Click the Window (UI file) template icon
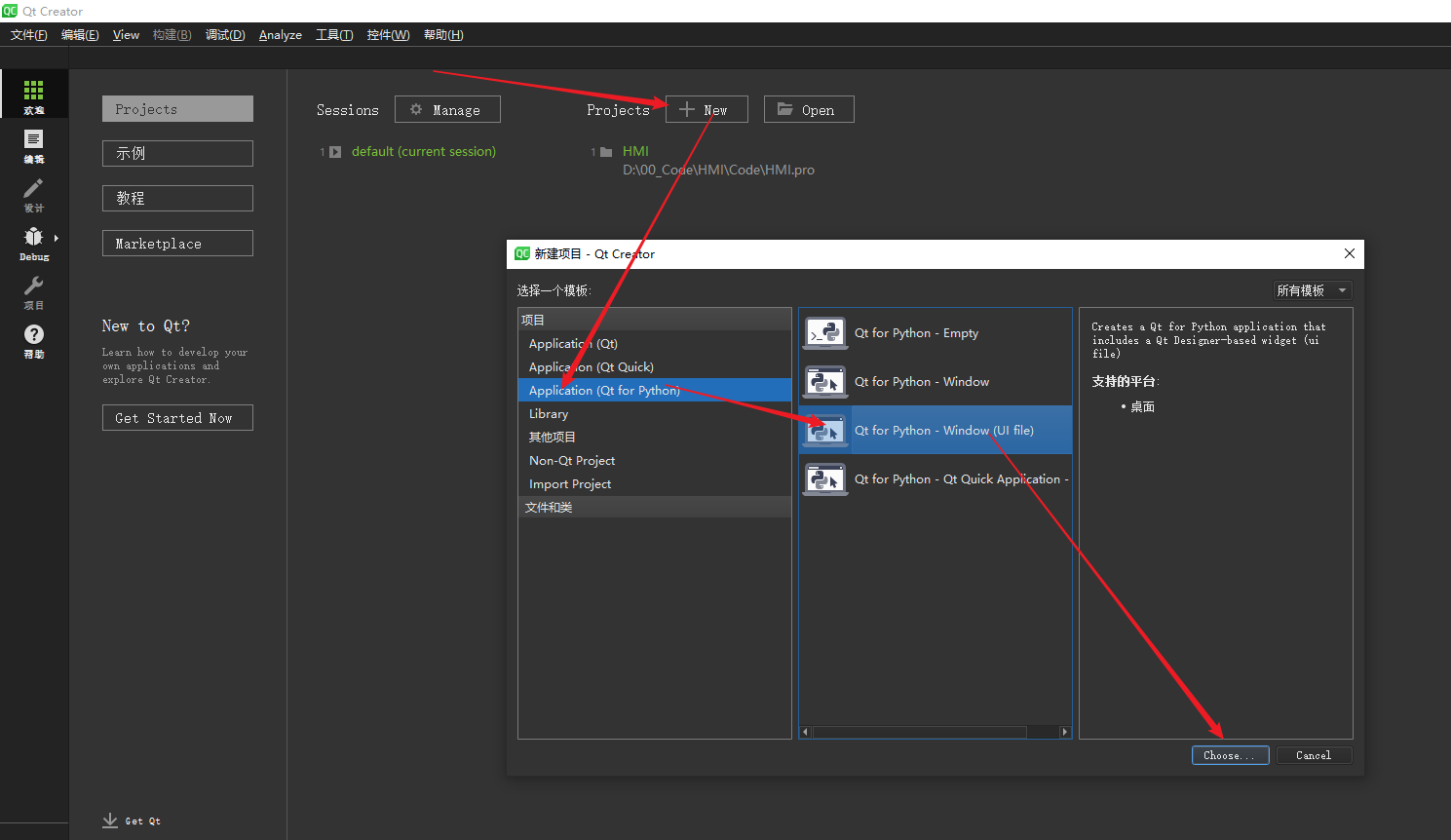Screen dimensions: 1451x840 [x=824, y=431]
